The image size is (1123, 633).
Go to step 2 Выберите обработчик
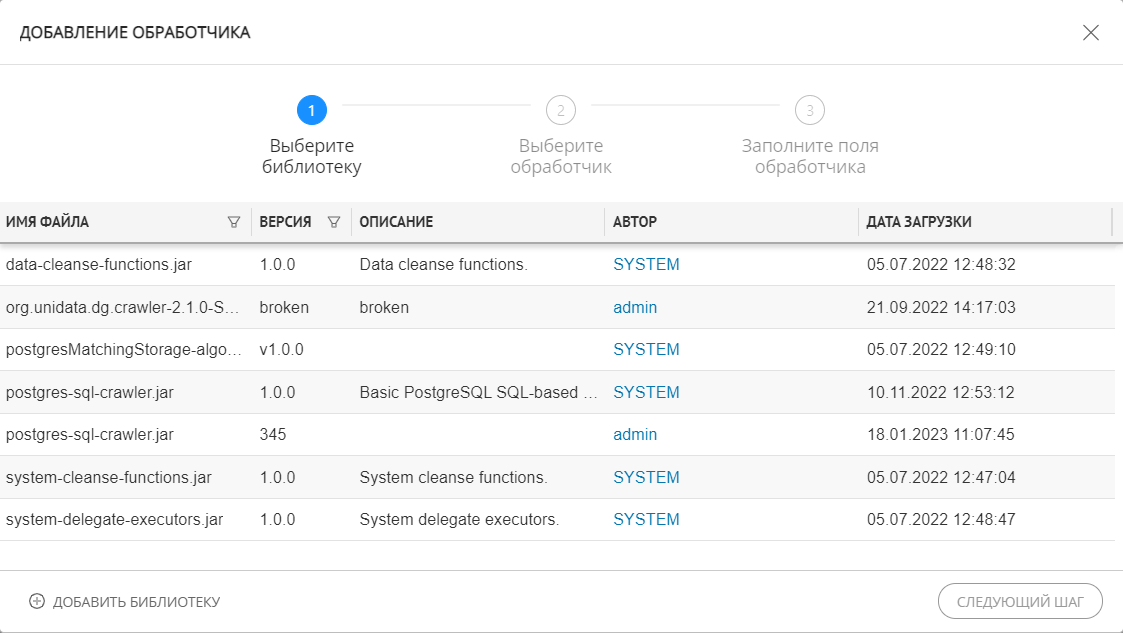561,110
